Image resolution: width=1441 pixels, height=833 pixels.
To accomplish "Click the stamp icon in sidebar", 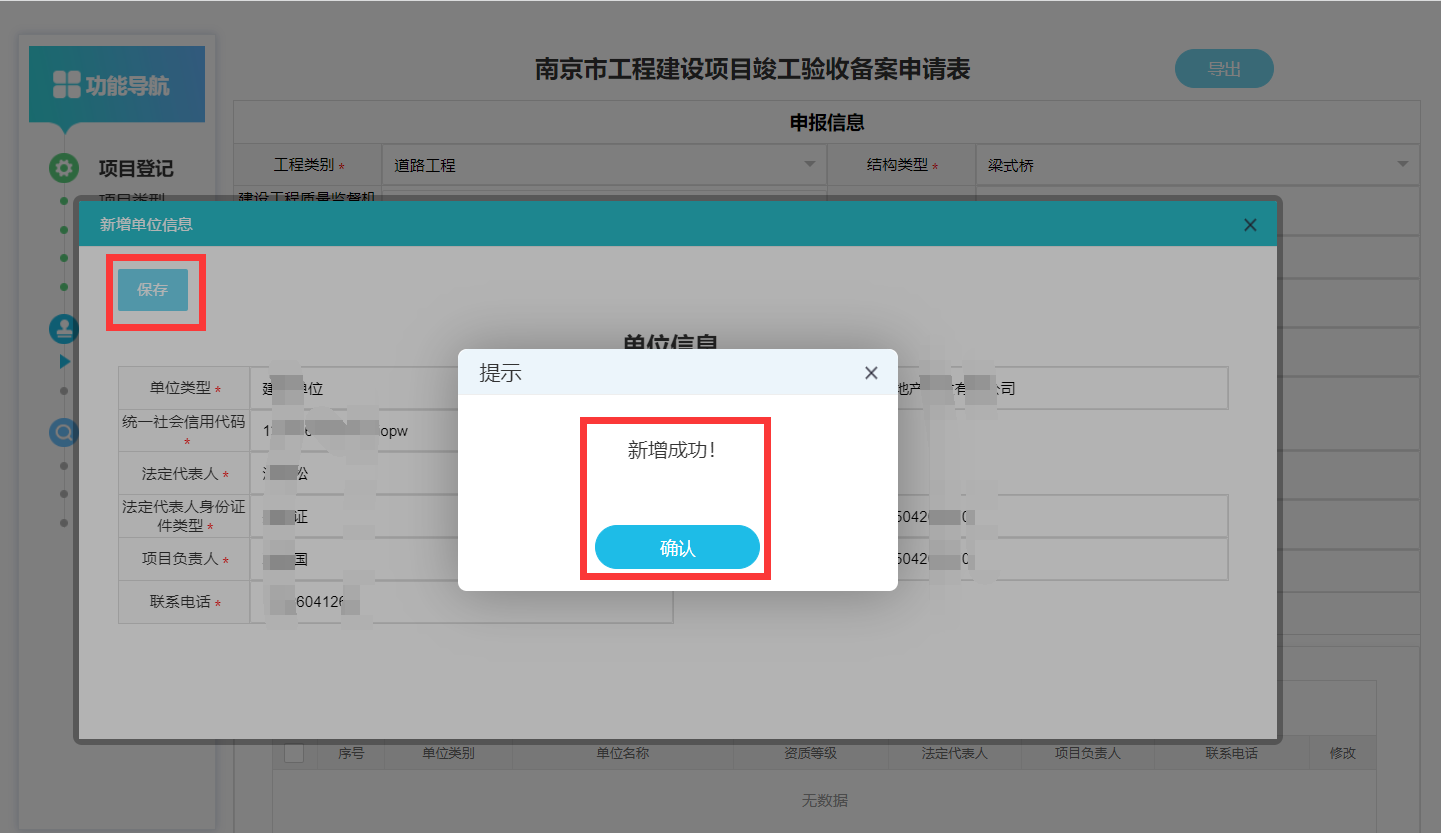I will pos(64,328).
